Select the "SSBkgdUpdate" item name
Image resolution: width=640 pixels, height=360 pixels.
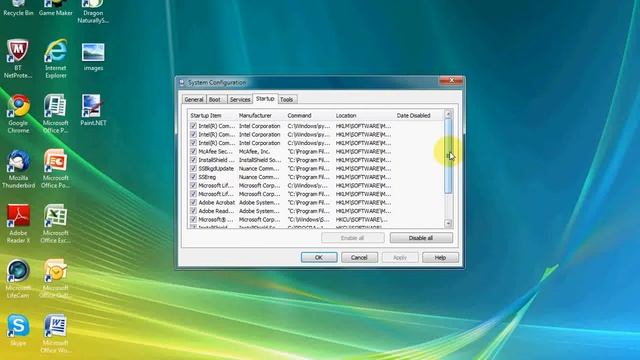[x=216, y=169]
